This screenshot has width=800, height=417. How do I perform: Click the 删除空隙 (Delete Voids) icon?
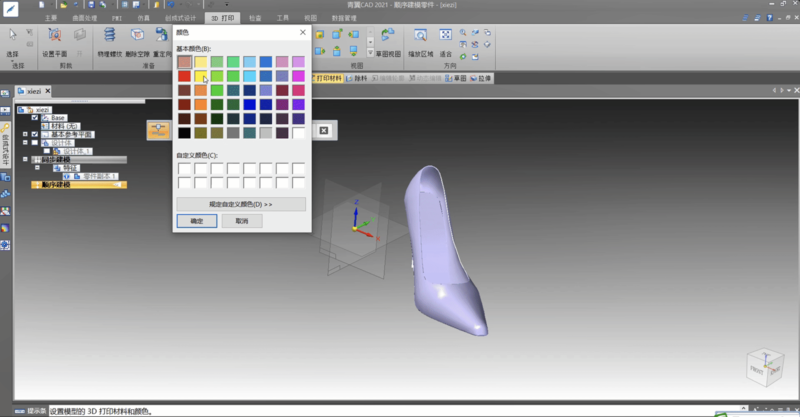coord(137,37)
